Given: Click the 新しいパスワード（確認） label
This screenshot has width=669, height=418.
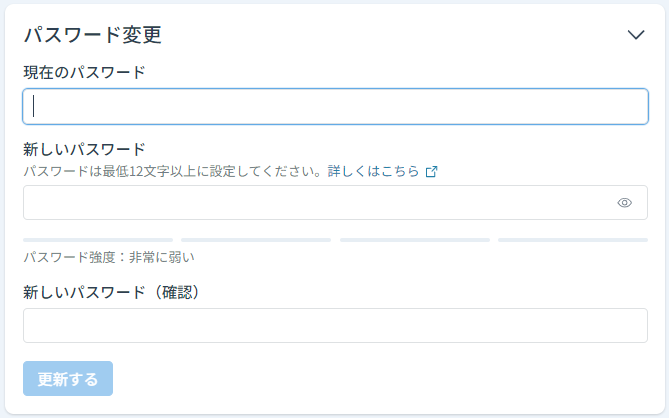Looking at the screenshot, I should click(112, 292).
